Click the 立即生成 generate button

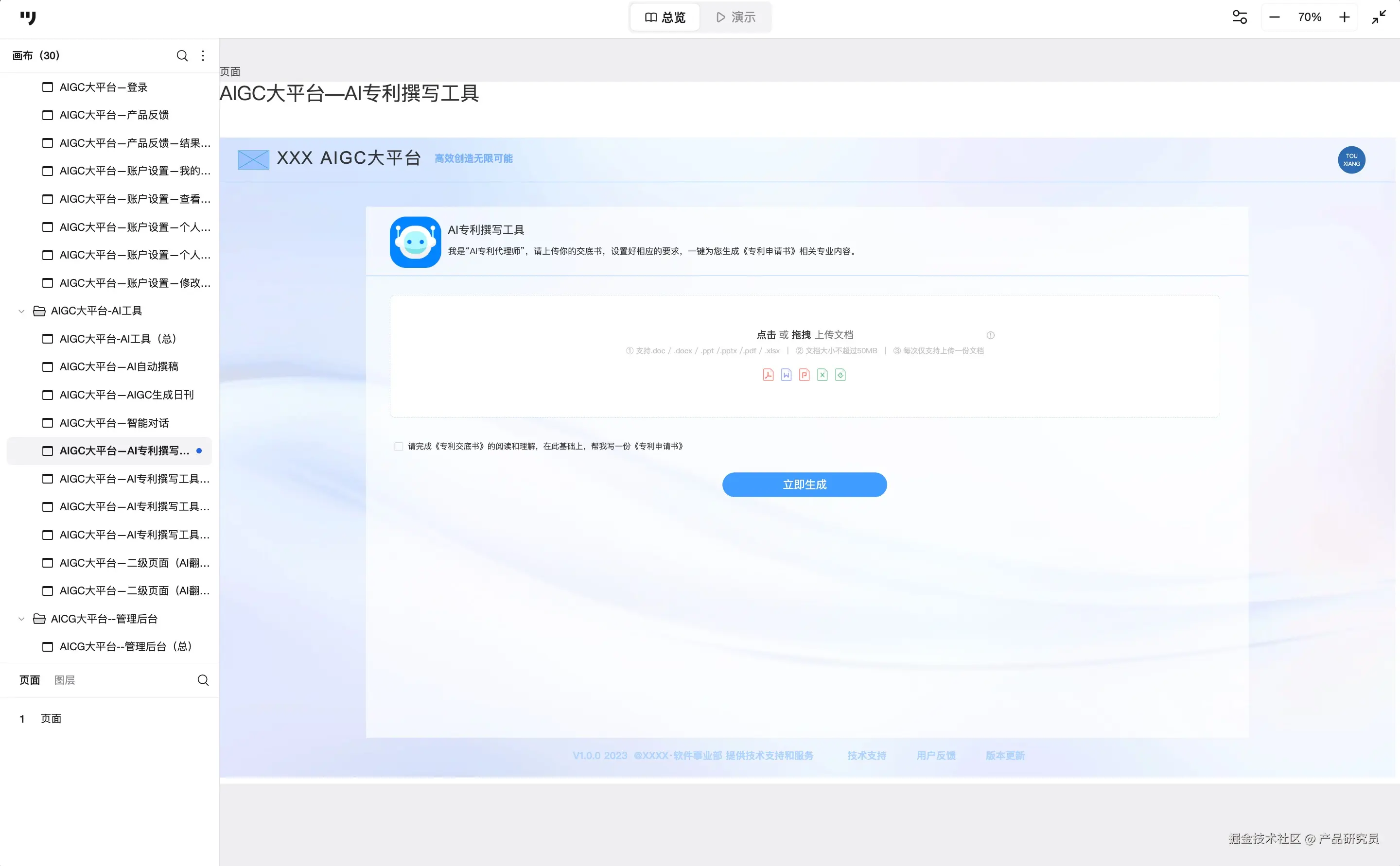(804, 485)
